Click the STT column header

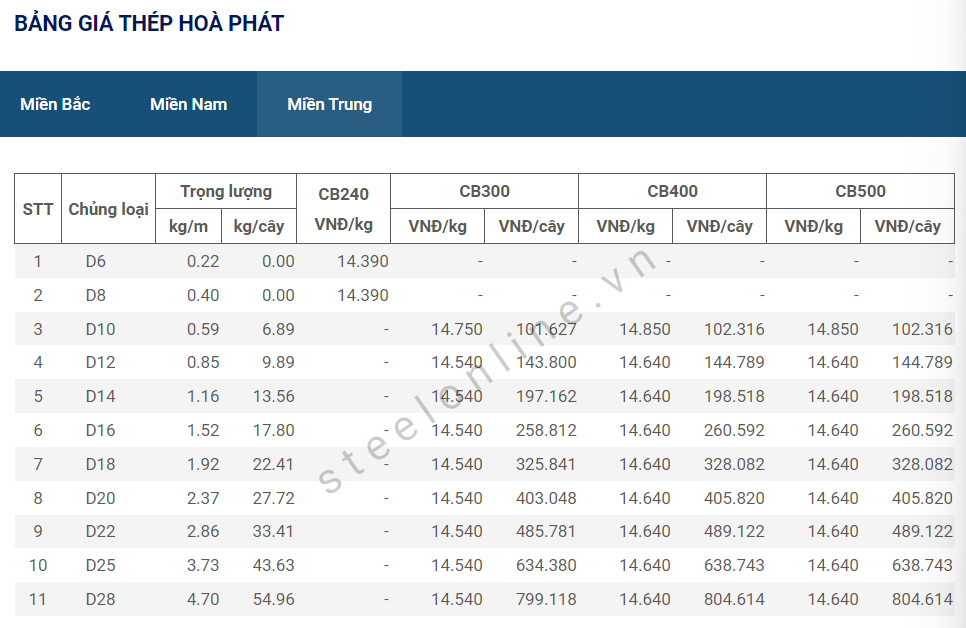[38, 209]
